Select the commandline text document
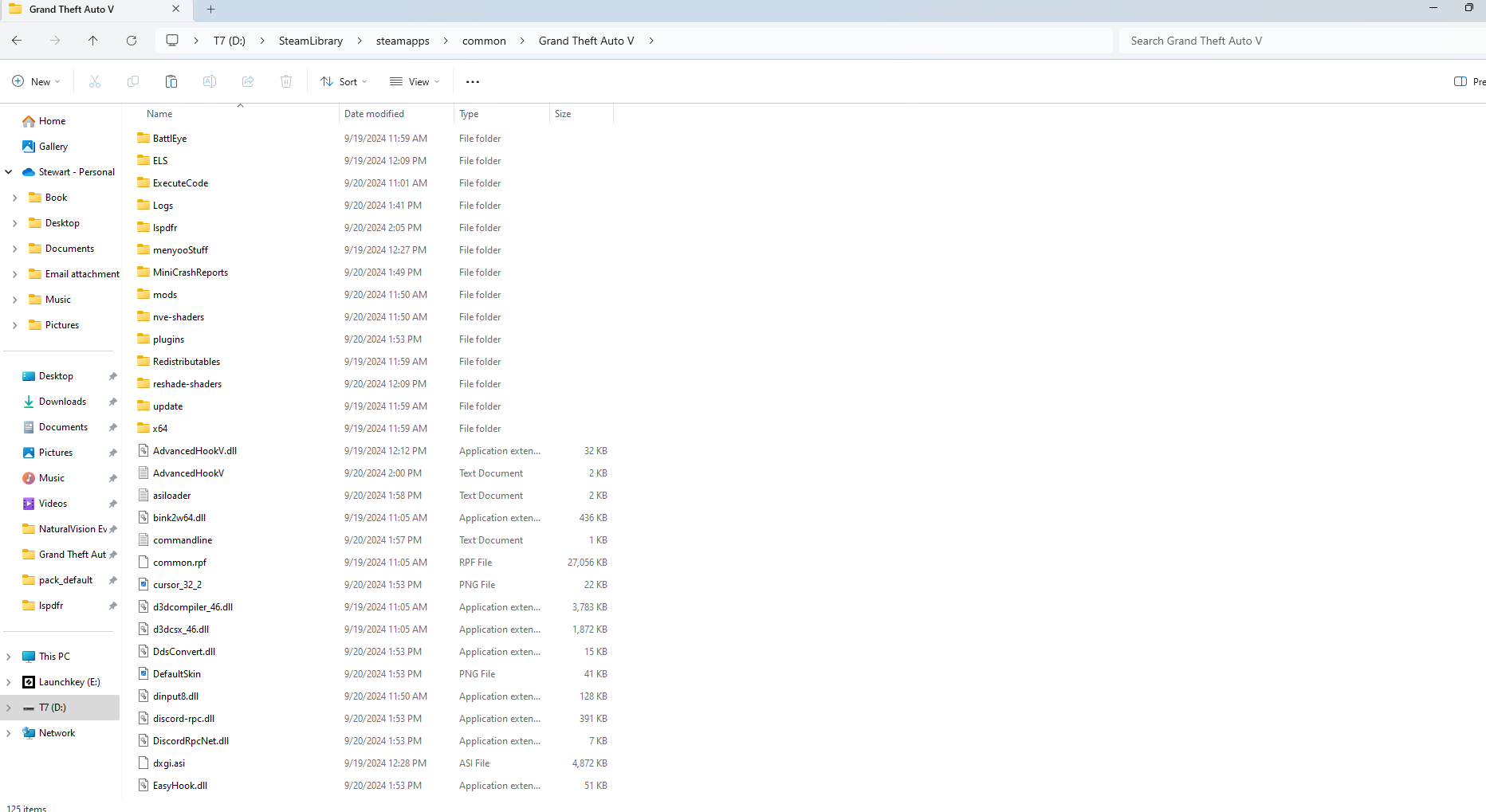Screen dimensions: 1486x812 pos(183,540)
